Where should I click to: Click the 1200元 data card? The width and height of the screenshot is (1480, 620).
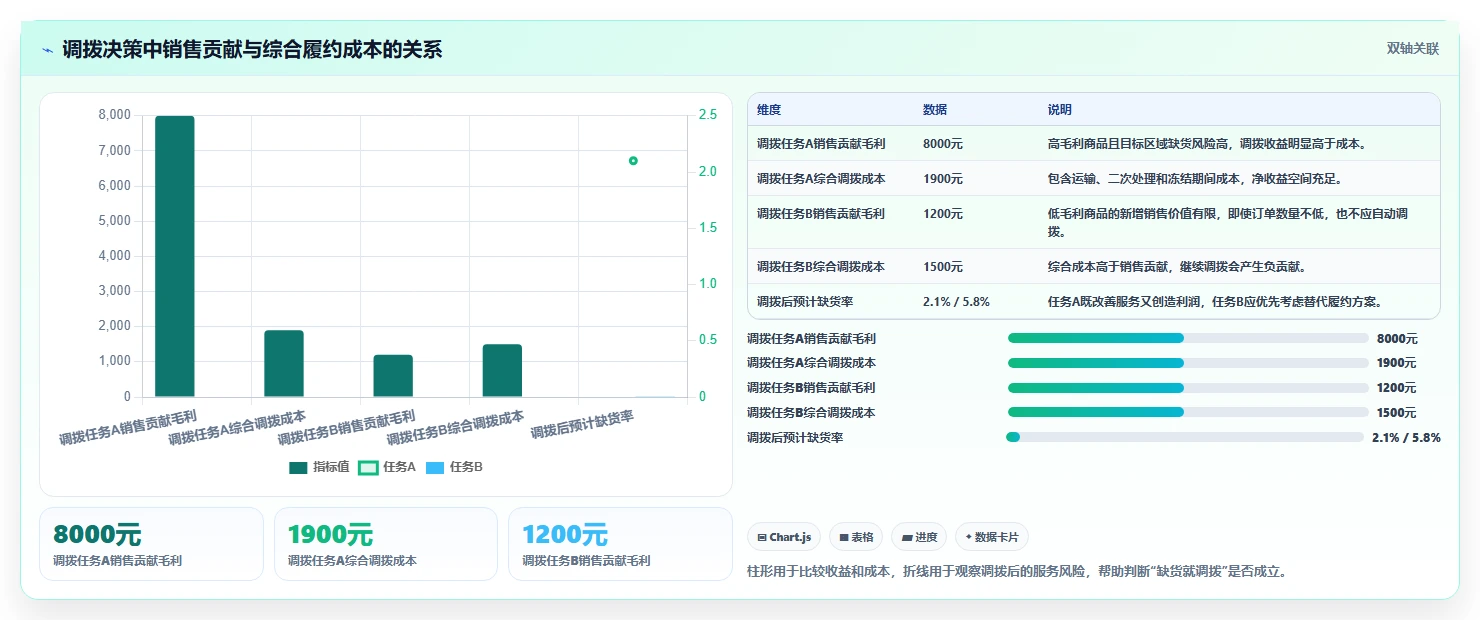coord(620,544)
